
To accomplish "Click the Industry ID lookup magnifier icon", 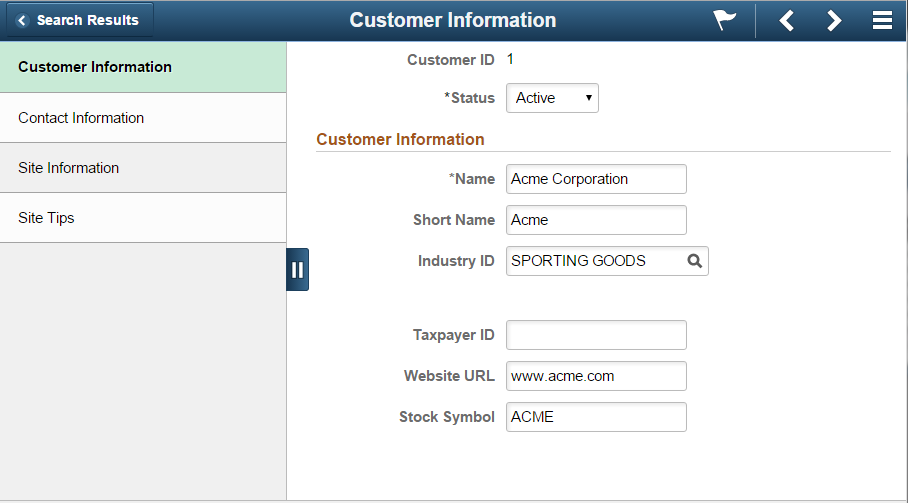I will coord(694,261).
